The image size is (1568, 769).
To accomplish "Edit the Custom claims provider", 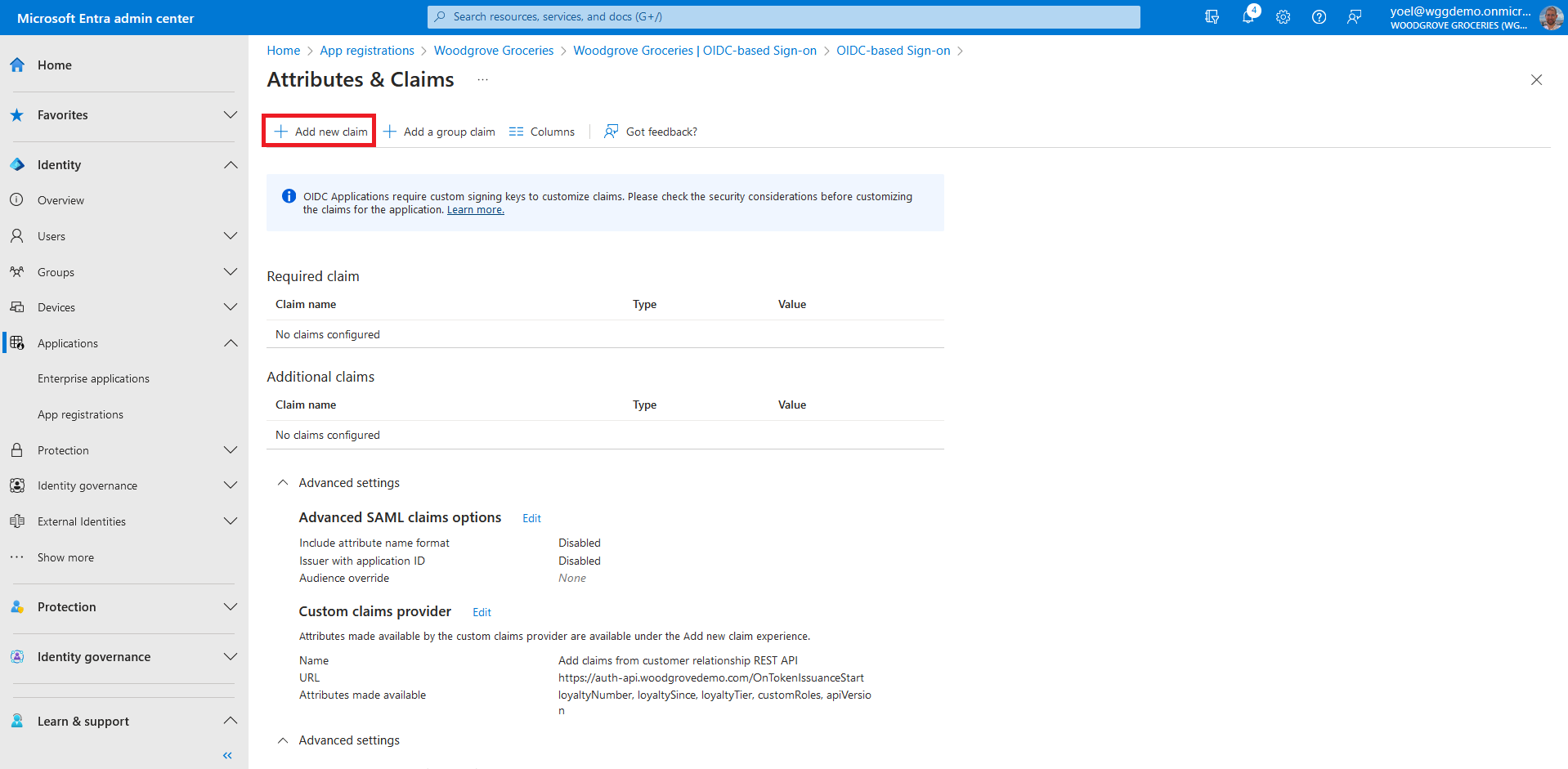I will 482,612.
